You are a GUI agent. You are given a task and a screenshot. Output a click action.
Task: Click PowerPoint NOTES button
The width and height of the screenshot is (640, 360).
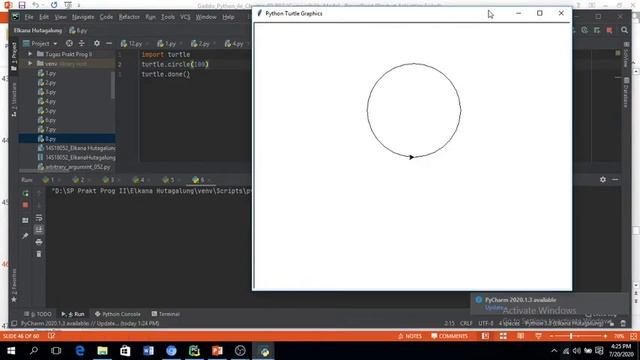pos(410,336)
